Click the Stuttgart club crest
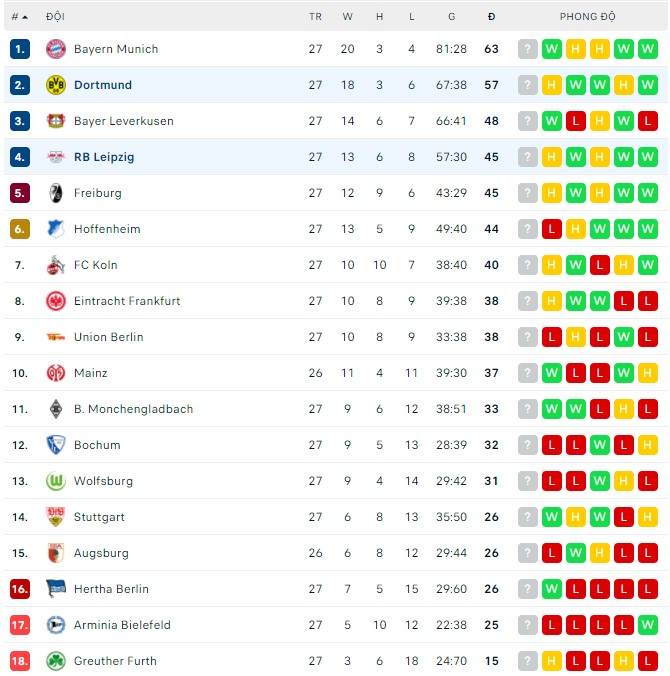Viewport: 670px width, 676px height. coord(56,517)
